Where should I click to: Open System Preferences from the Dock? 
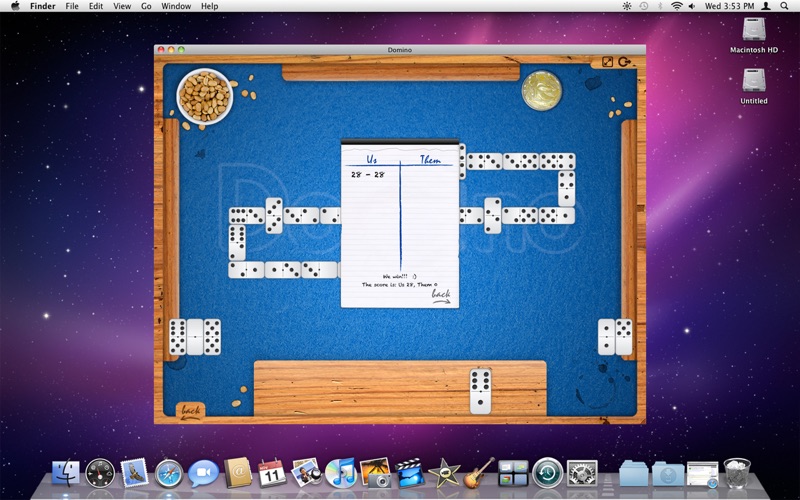(582, 473)
